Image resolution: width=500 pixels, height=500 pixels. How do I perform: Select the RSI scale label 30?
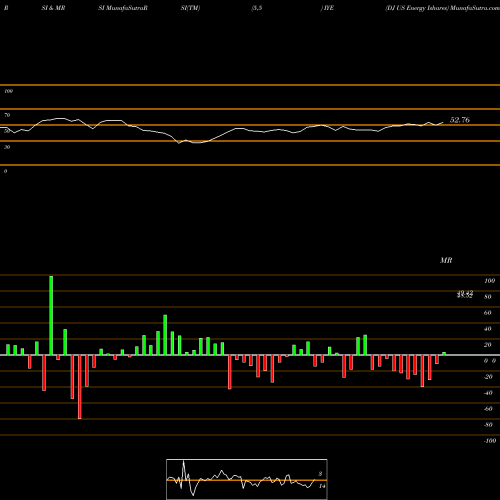pos(7,147)
